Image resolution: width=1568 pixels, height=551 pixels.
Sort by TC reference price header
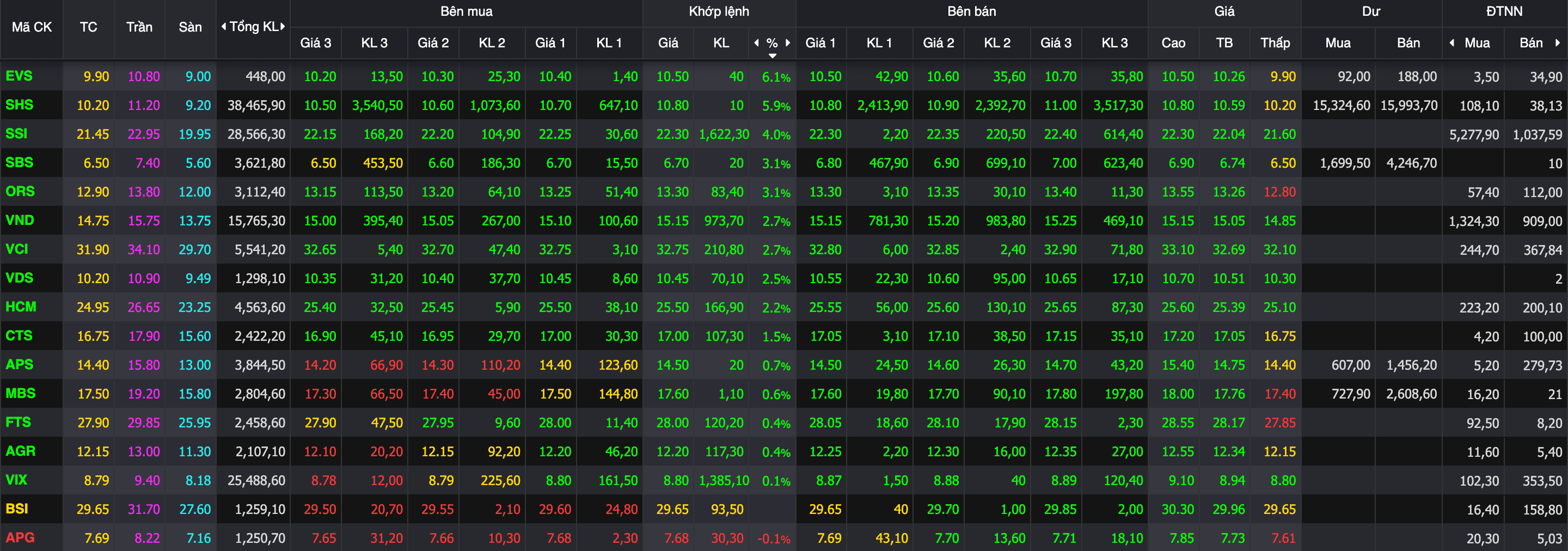click(88, 27)
